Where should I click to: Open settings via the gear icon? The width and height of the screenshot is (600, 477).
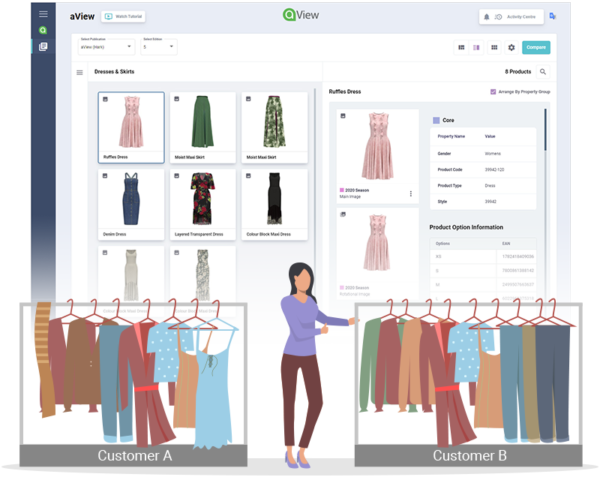point(511,47)
